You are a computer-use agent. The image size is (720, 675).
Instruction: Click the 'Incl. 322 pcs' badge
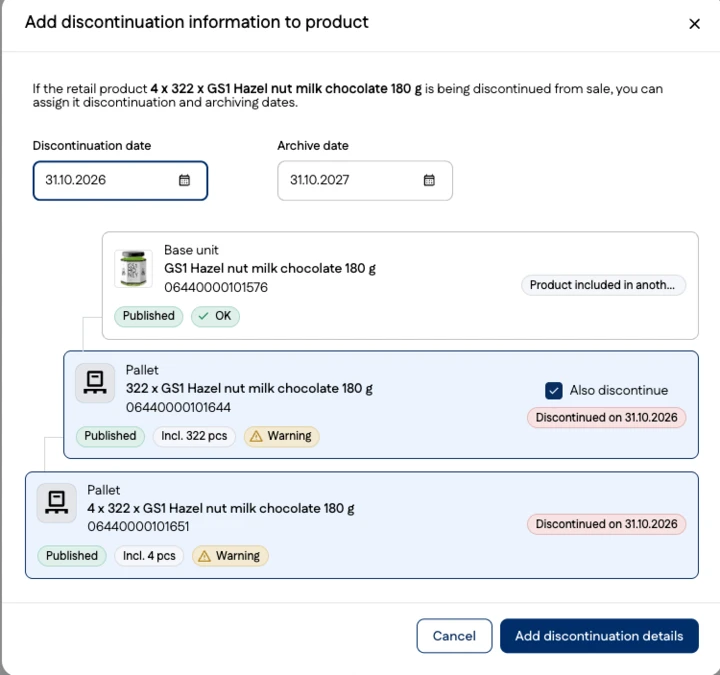pos(194,436)
